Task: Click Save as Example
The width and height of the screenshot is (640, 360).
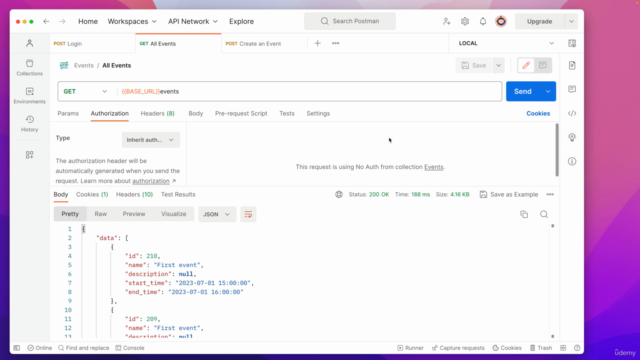Action: click(509, 194)
